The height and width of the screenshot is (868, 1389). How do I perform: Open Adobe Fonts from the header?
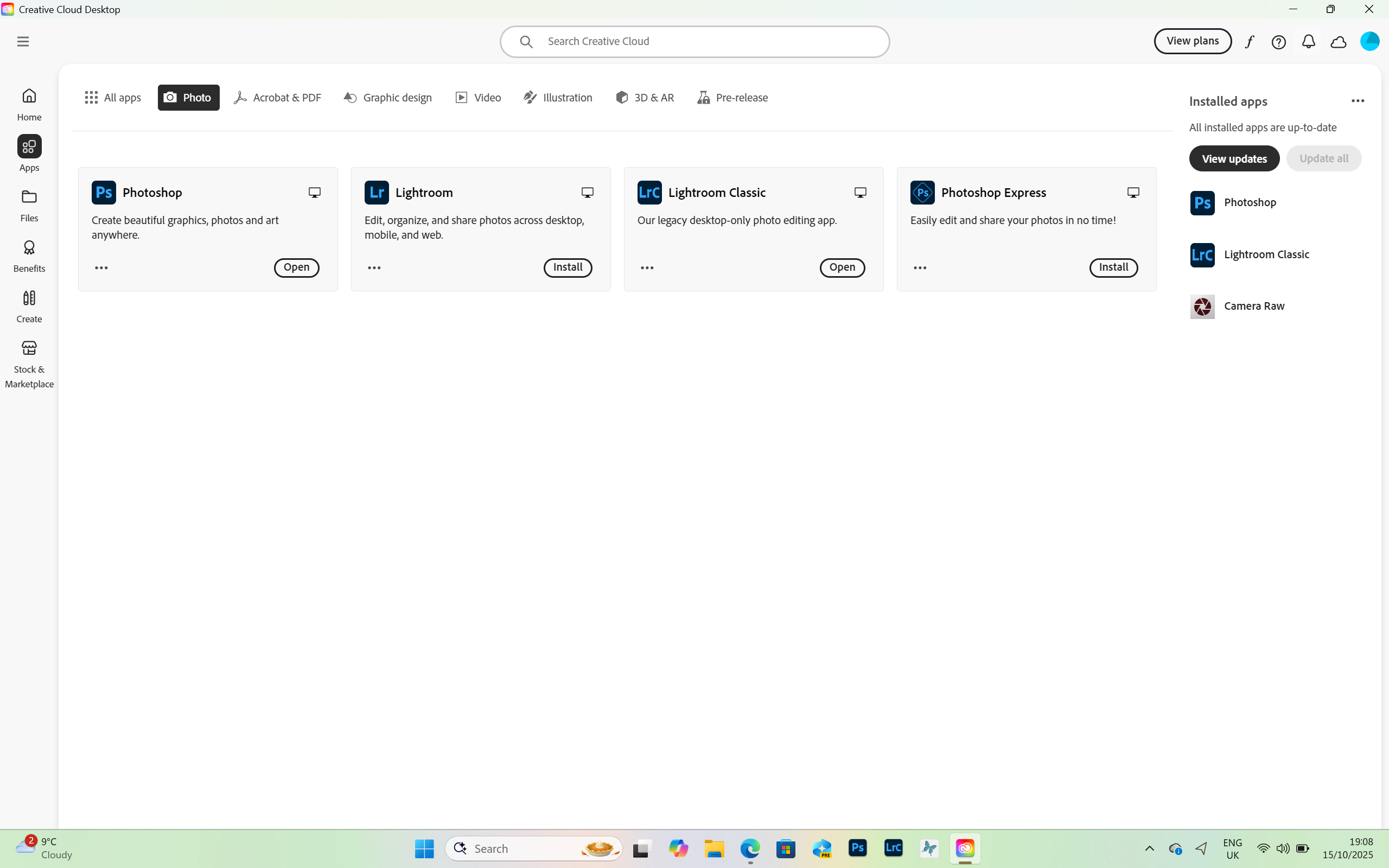click(x=1250, y=41)
